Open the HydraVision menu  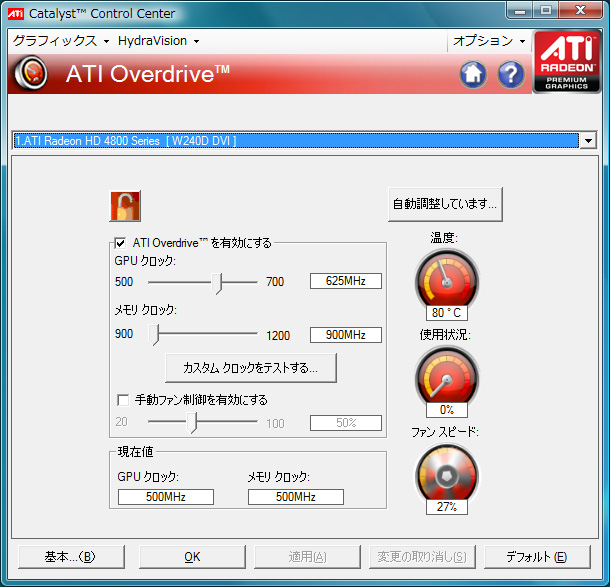click(x=158, y=41)
